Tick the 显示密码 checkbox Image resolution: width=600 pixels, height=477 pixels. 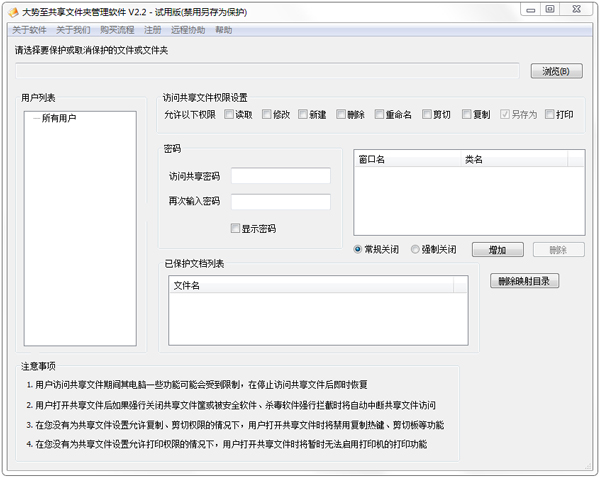click(x=235, y=228)
